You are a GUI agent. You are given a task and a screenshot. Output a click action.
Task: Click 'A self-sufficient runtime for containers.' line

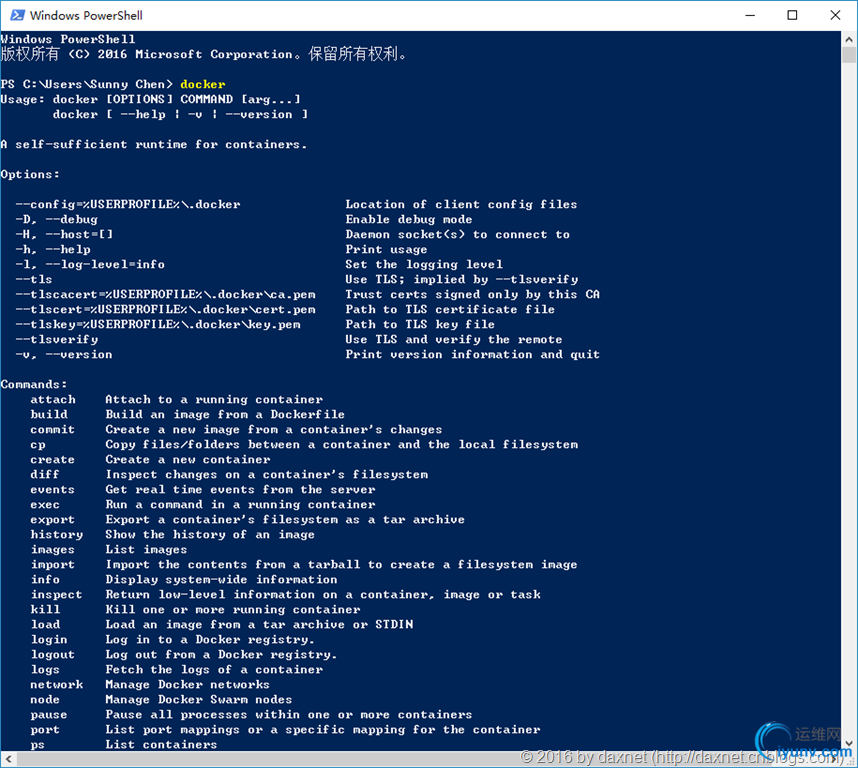[154, 144]
